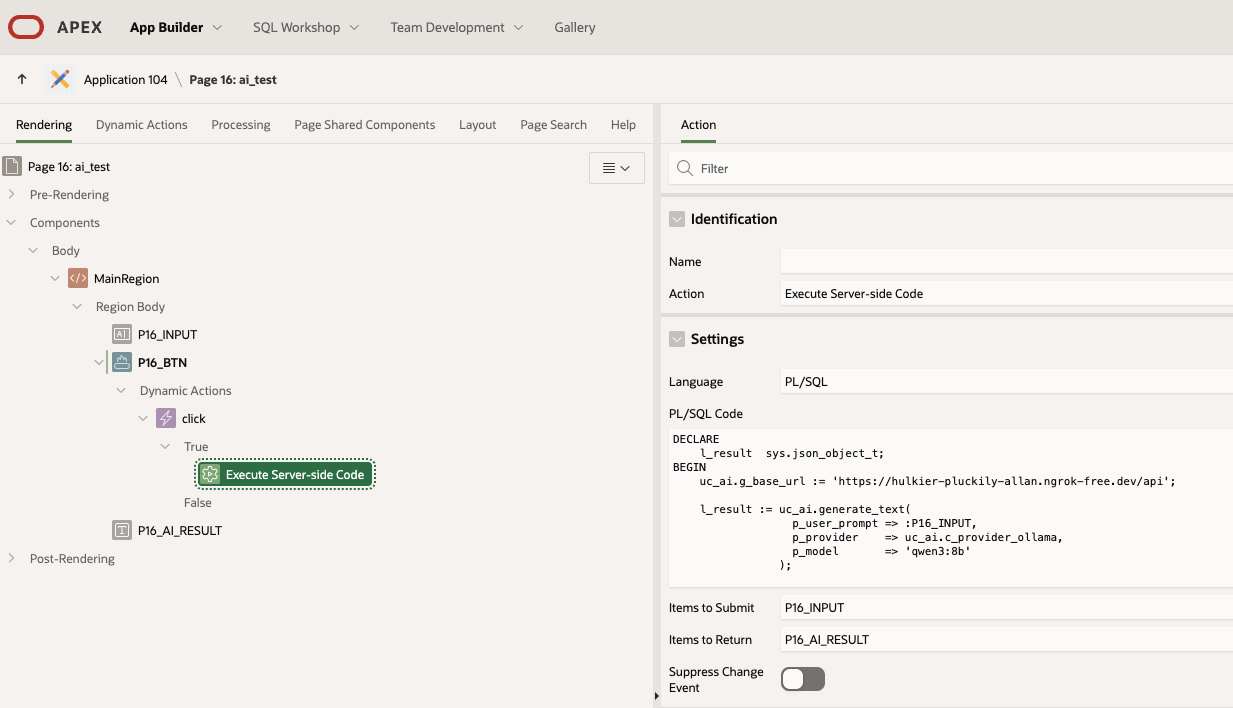Open the Application 104 breadcrumb link
The image size is (1233, 708).
[126, 79]
